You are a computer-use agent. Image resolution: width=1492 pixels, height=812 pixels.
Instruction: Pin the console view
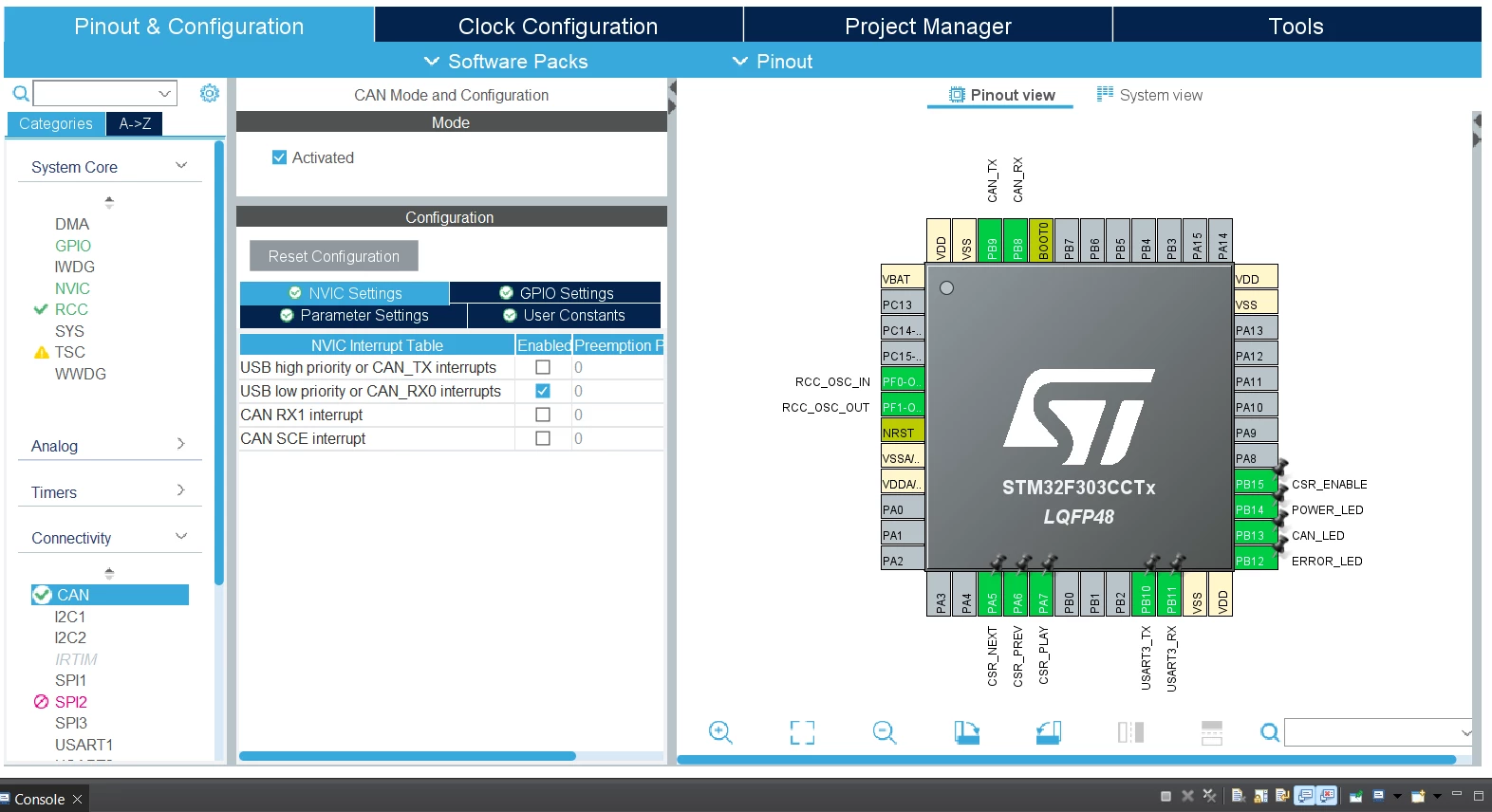point(1356,797)
